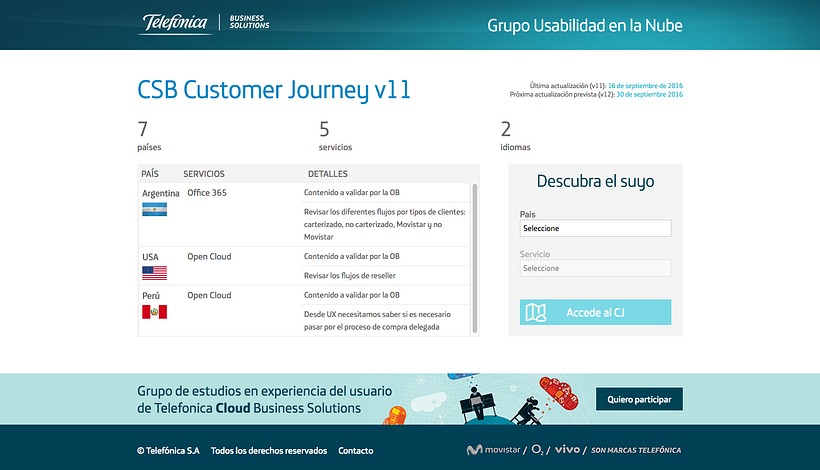Click Perú's Contenido a validar detail

351,295
